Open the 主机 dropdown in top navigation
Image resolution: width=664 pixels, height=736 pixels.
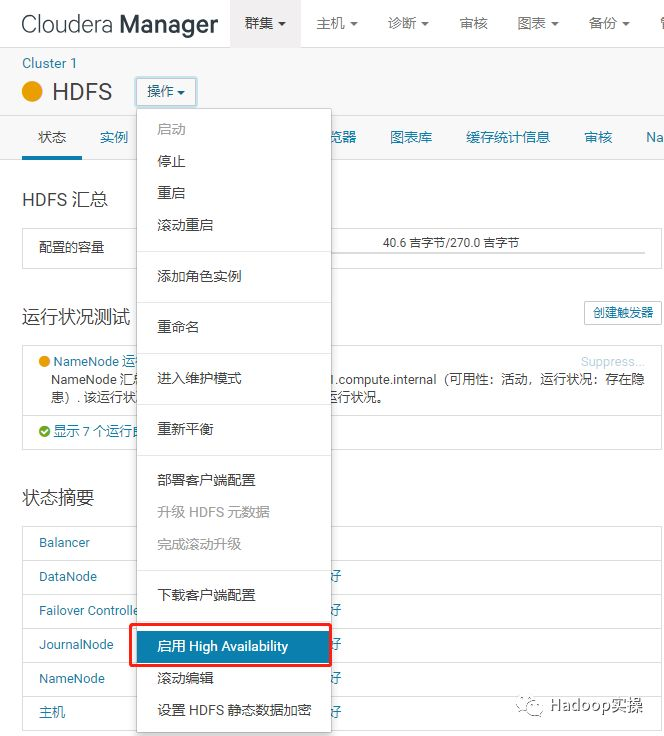(337, 23)
